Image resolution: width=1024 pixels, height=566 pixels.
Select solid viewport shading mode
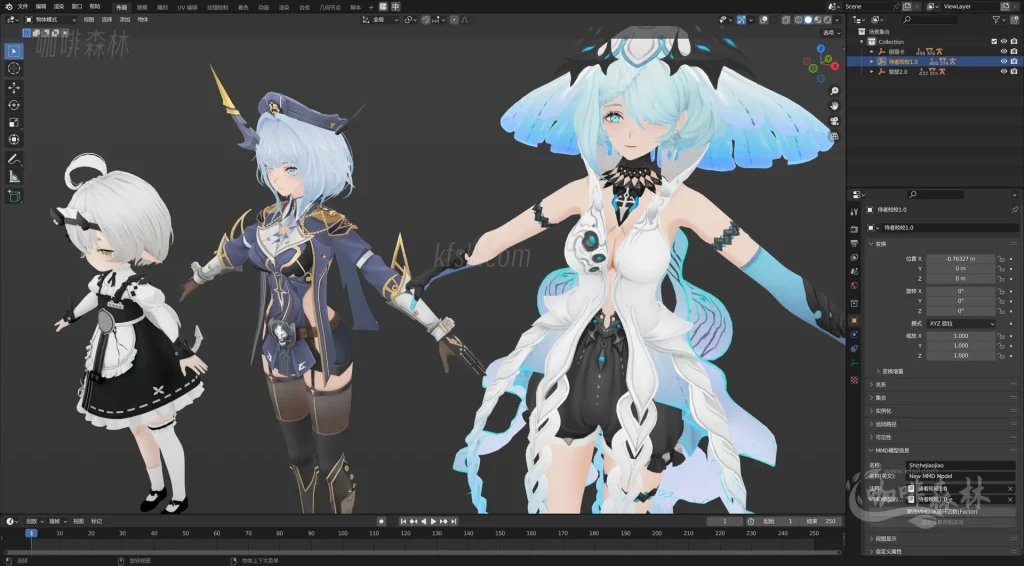pos(808,20)
